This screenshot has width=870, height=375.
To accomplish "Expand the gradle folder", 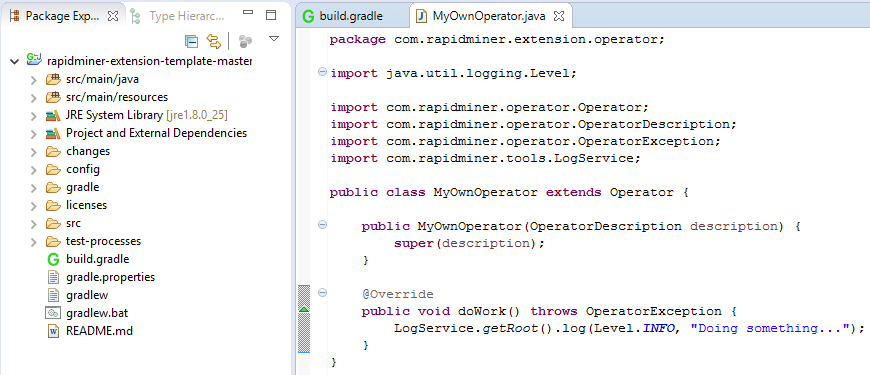I will pos(33,188).
